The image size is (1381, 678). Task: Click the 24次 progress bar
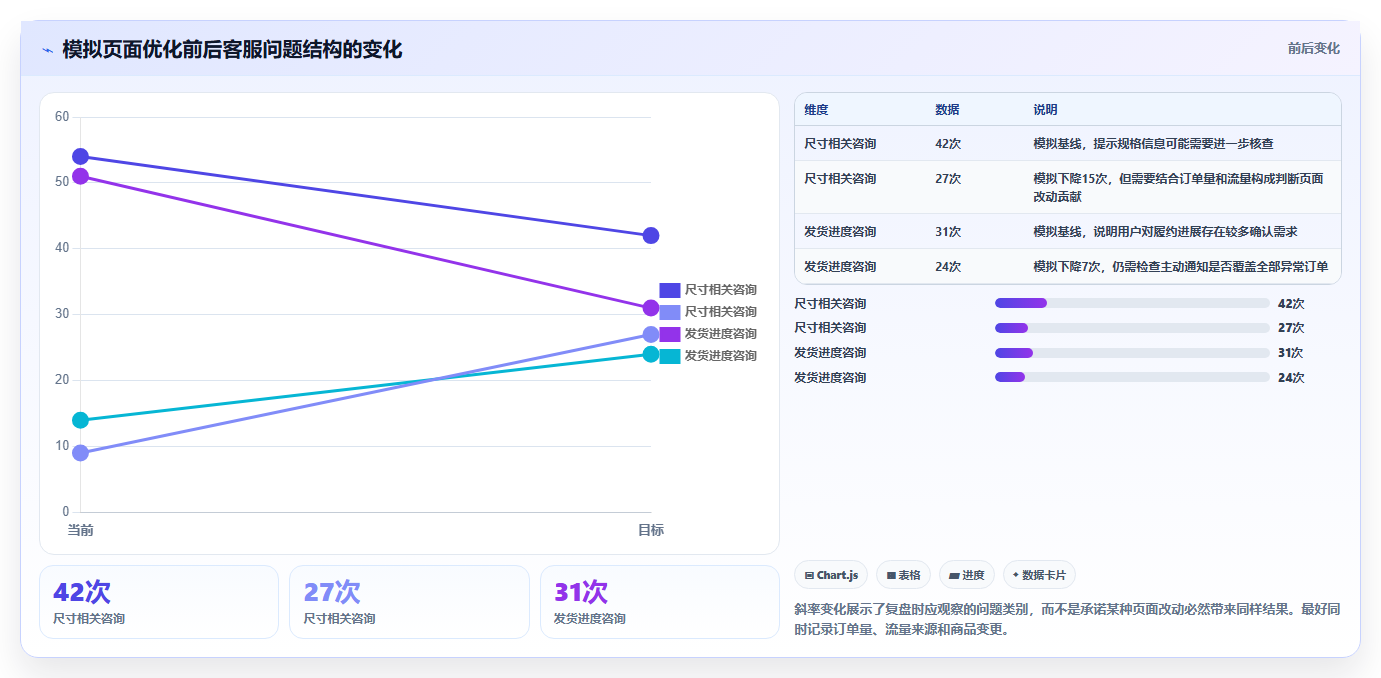click(x=1132, y=377)
